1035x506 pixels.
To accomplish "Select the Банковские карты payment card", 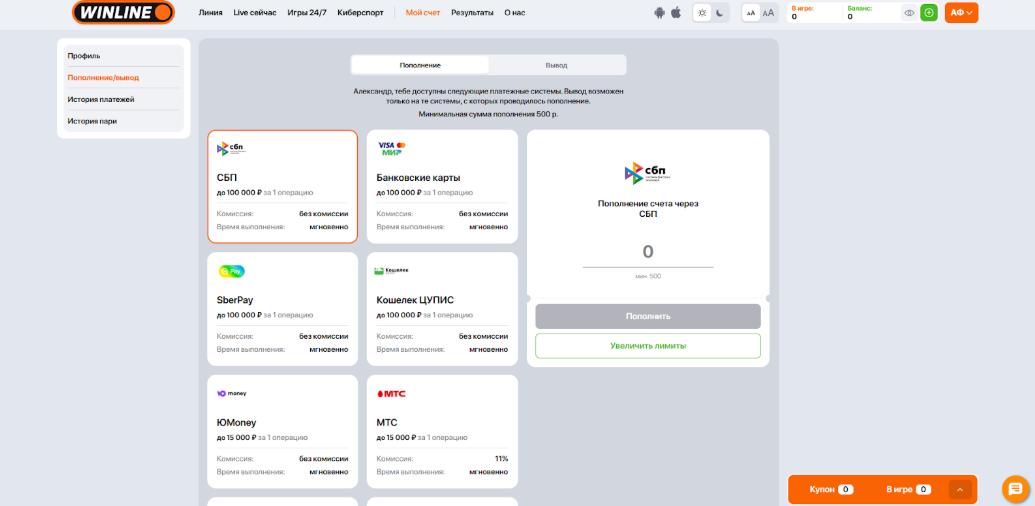I will pyautogui.click(x=442, y=187).
